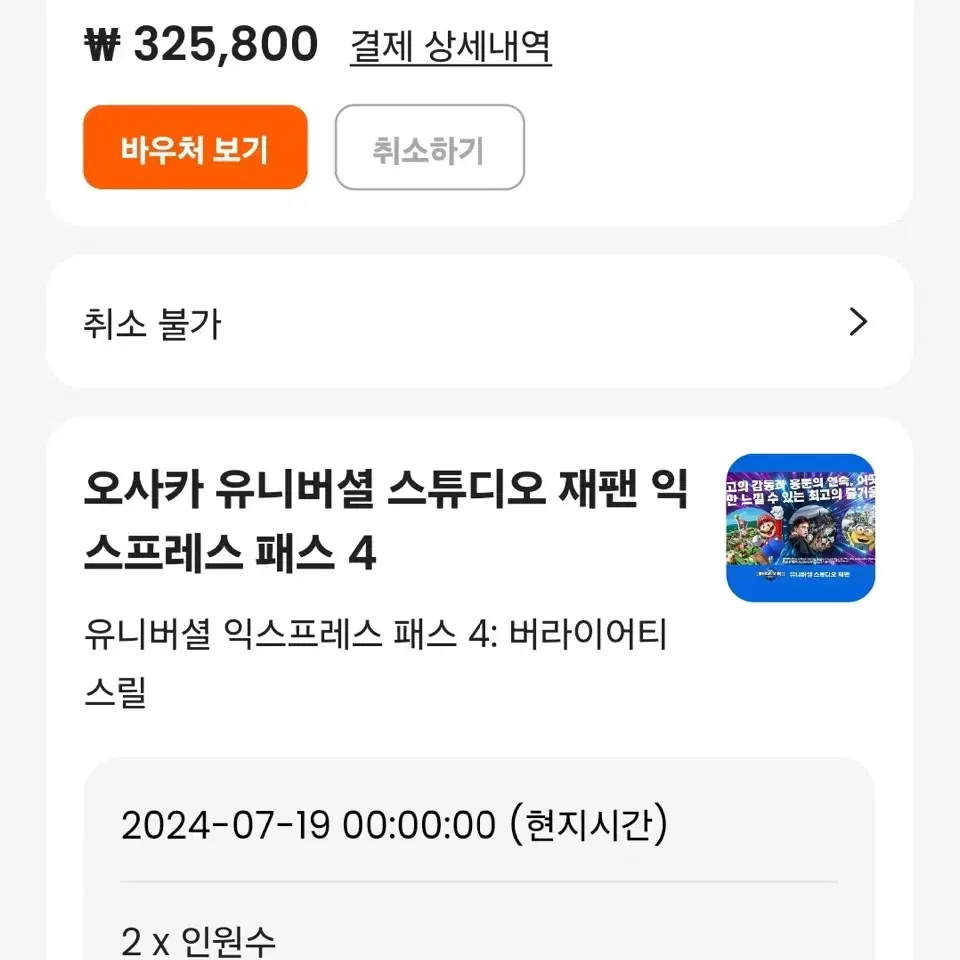Click the purple banner text in thumbnail
This screenshot has width=960, height=960.
800,489
